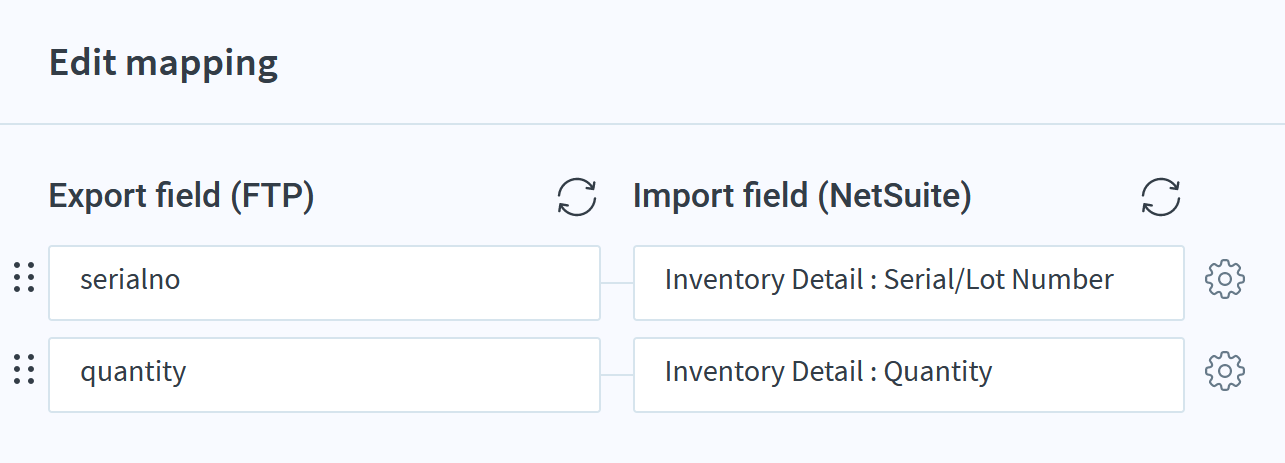Refresh the Import field (NetSuite) list
Image resolution: width=1285 pixels, height=463 pixels.
tap(1161, 197)
